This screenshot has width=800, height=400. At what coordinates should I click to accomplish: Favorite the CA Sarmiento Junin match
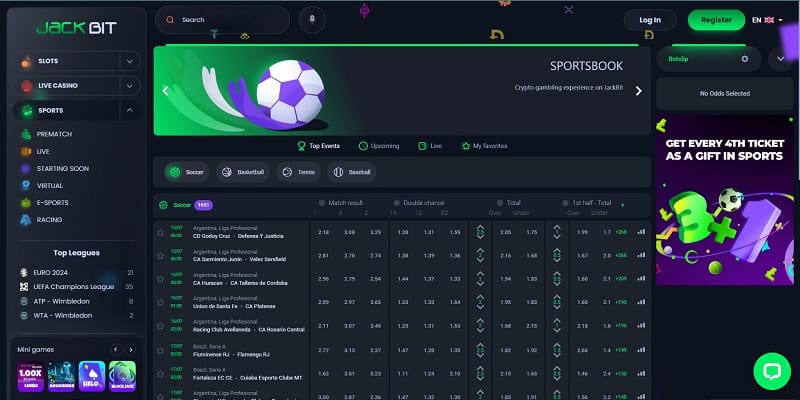[160, 256]
